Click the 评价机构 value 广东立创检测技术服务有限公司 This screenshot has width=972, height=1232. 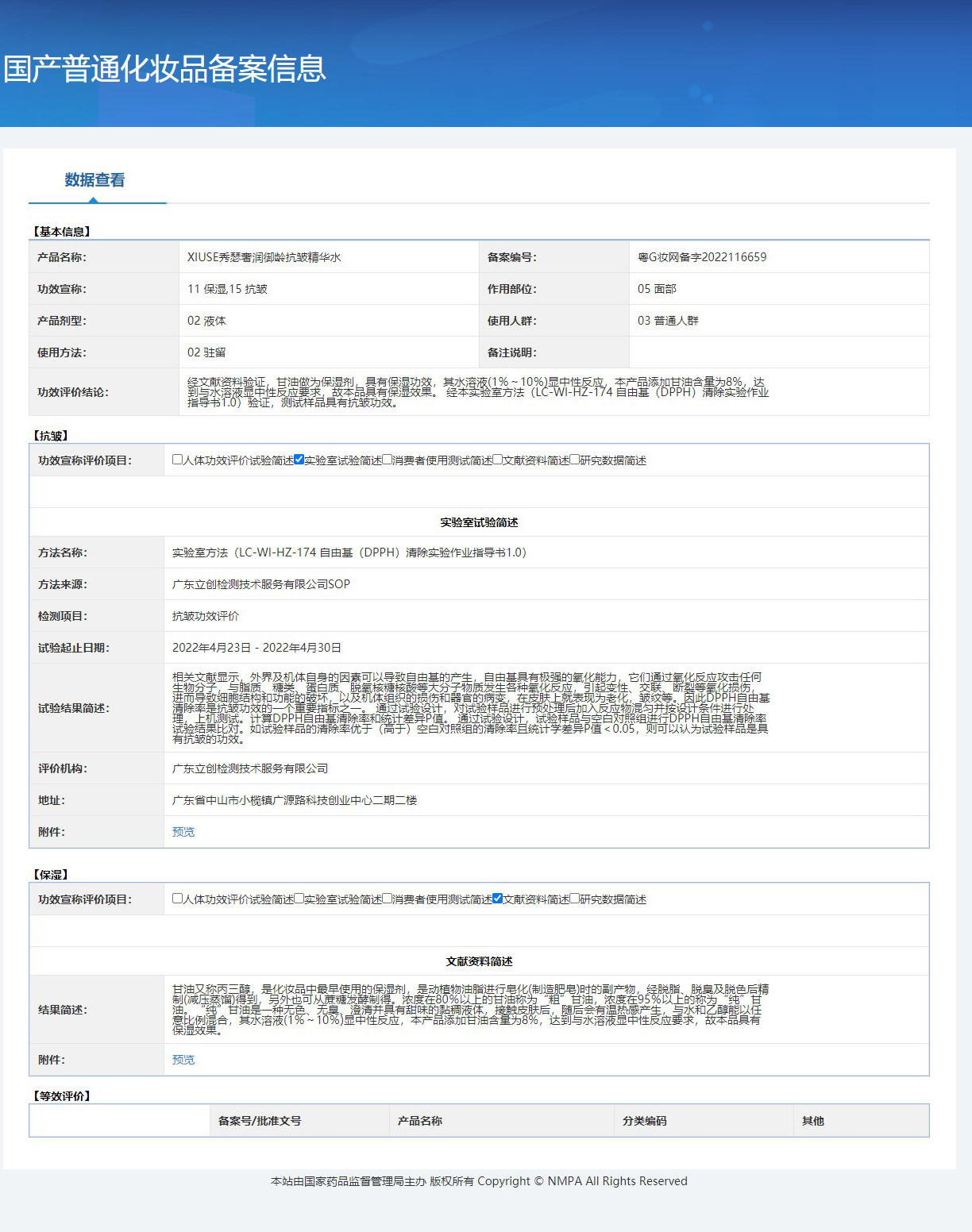coord(250,768)
